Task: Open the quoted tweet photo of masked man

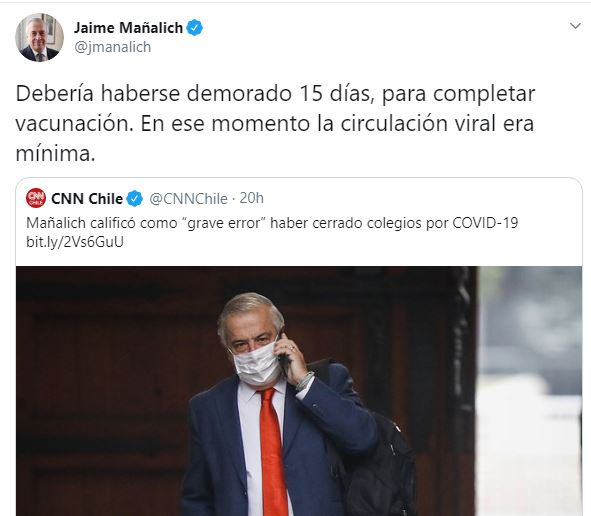Action: 299,391
